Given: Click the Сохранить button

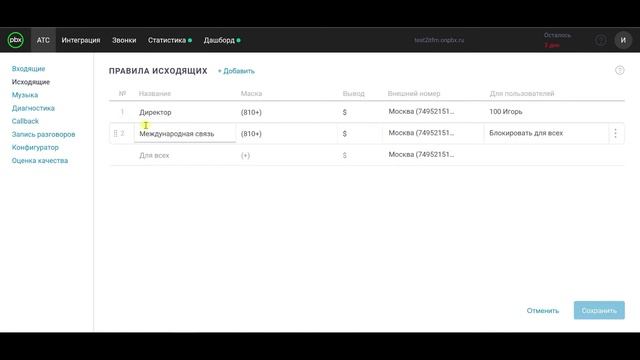Looking at the screenshot, I should [599, 310].
